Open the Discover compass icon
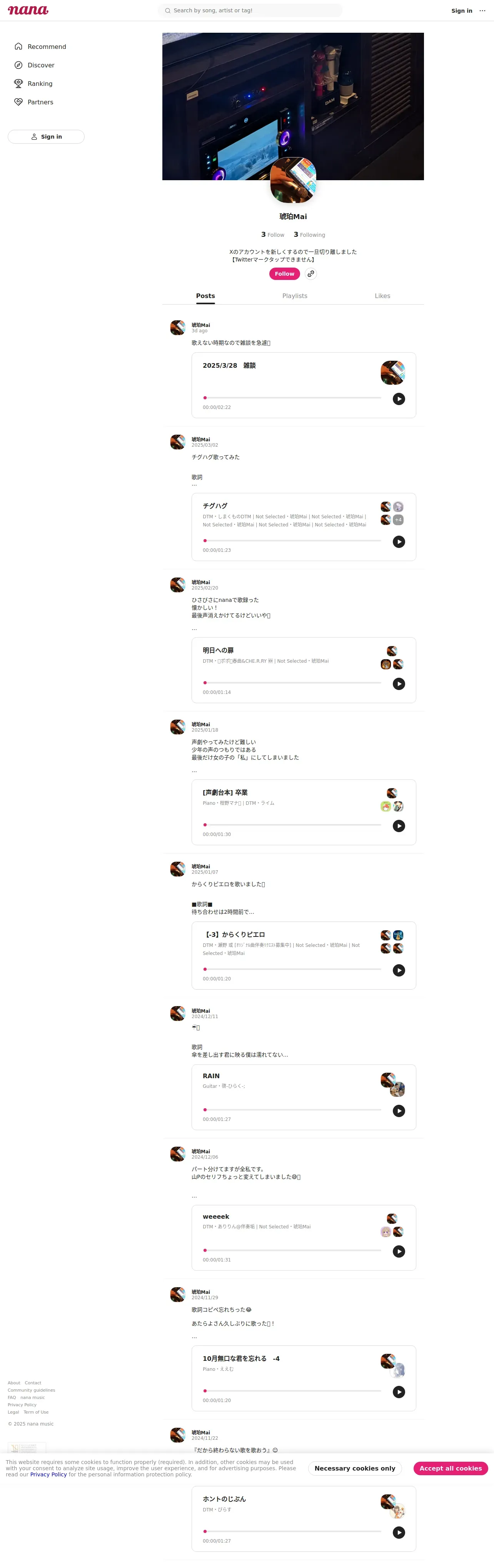The height and width of the screenshot is (1568, 494). 18,65
